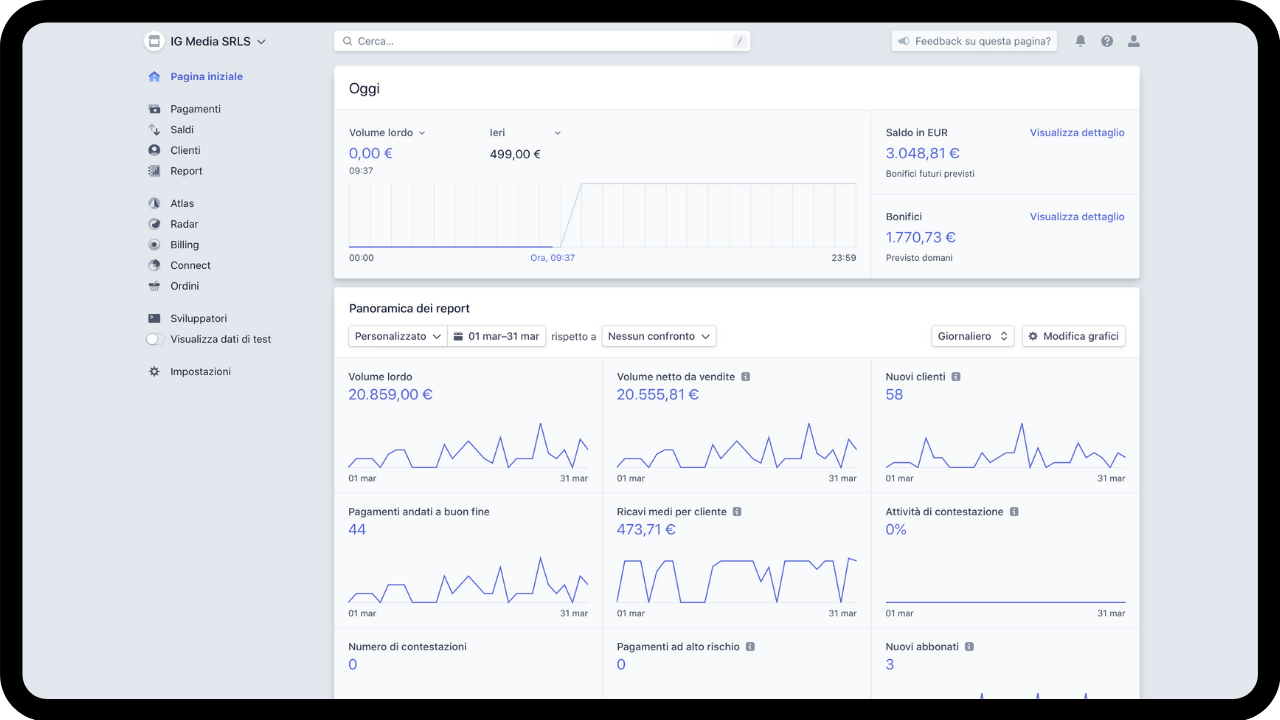Click the notifications bell icon
The width and height of the screenshot is (1280, 720).
pyautogui.click(x=1080, y=41)
